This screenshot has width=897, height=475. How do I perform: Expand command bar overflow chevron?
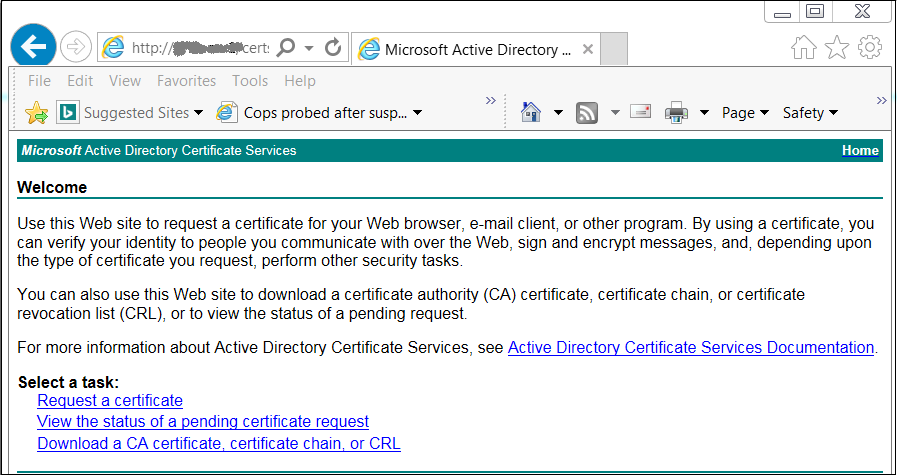(881, 101)
